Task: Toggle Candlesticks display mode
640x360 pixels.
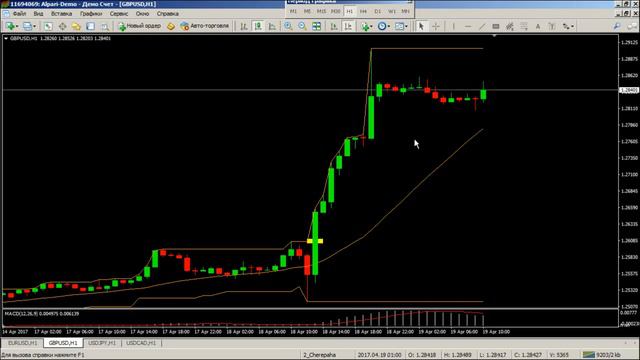Action: tap(258, 26)
